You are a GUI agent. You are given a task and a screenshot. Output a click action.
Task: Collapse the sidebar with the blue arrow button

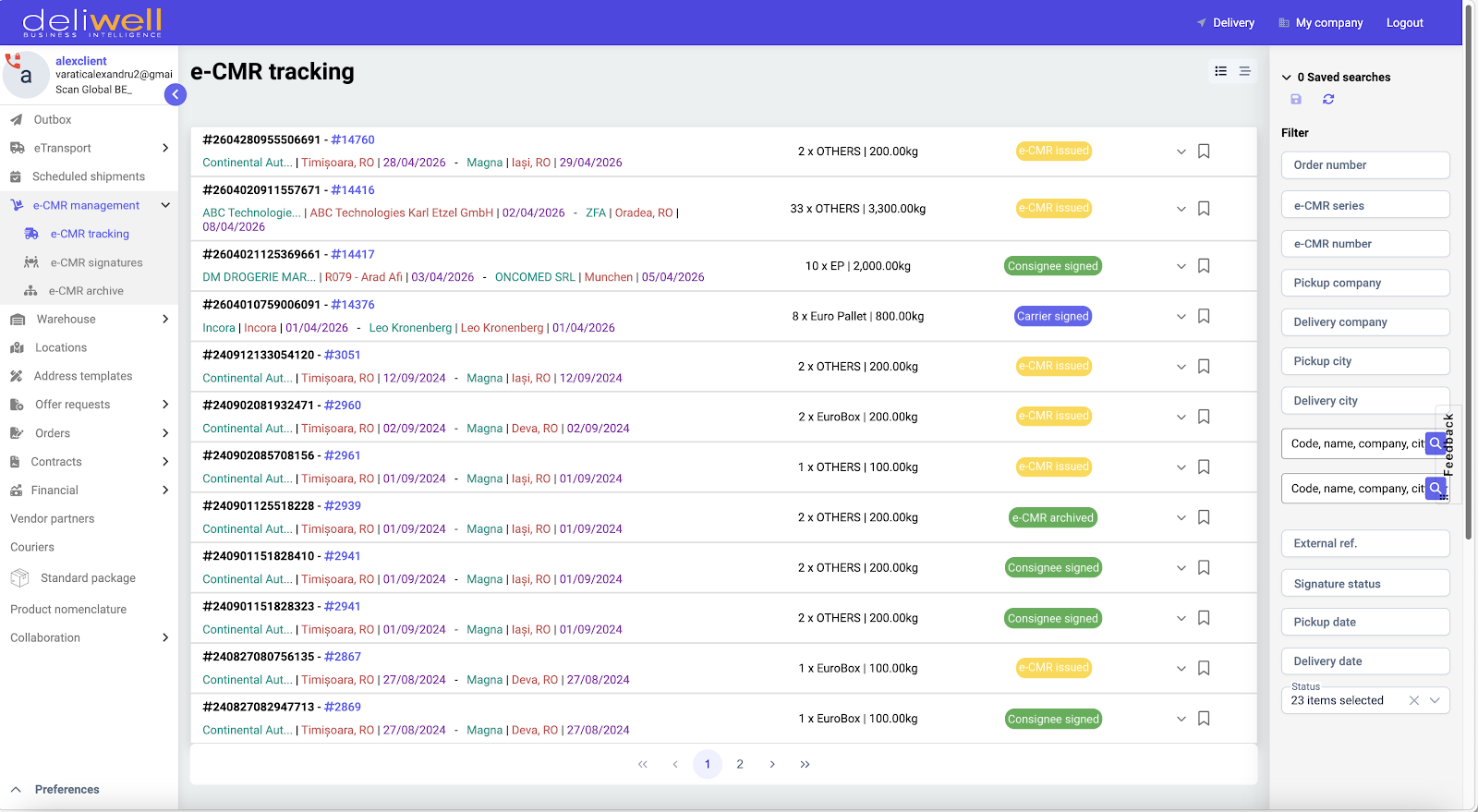tap(176, 94)
